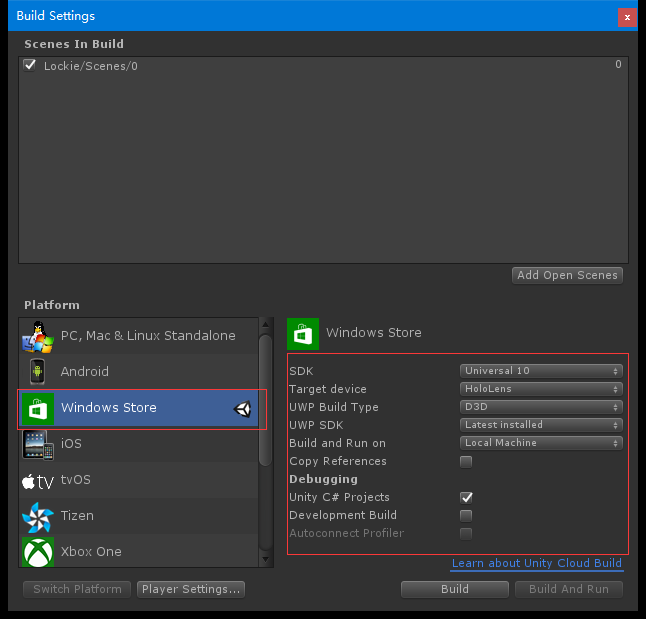646x619 pixels.
Task: Open the SDK dropdown showing Universal 10
Action: pos(541,371)
